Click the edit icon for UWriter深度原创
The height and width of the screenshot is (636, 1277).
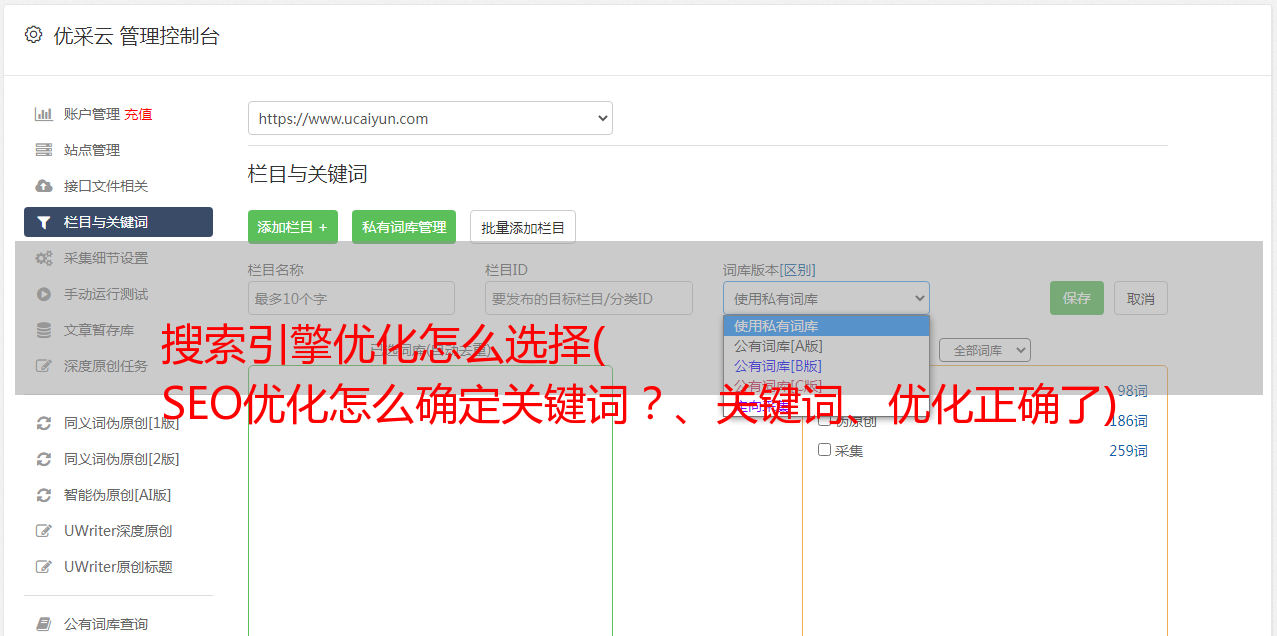coord(44,531)
